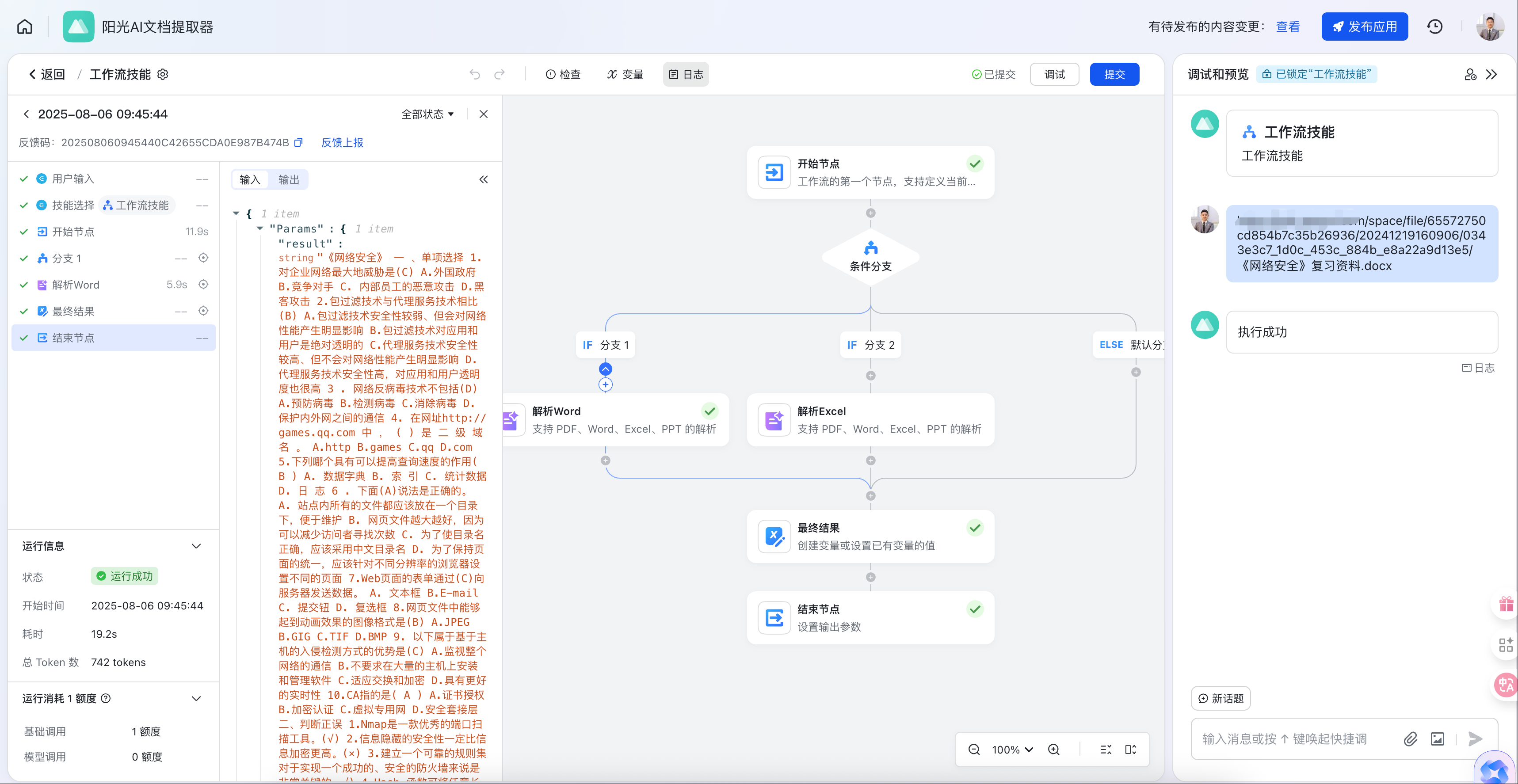Click 查看 pending changes link

[1288, 27]
